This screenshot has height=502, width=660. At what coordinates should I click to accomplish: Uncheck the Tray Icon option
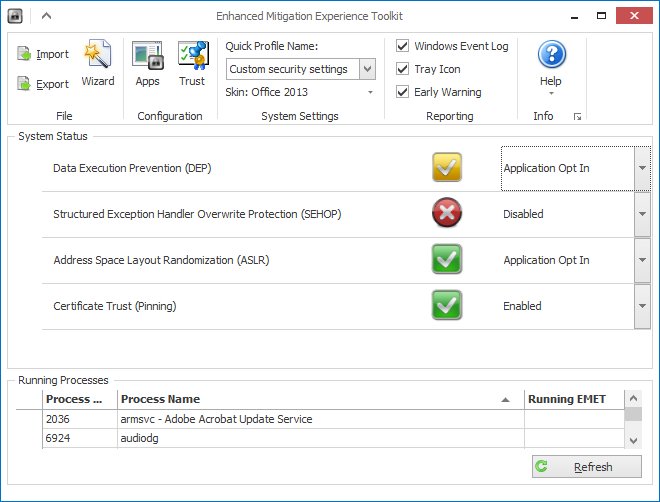402,69
